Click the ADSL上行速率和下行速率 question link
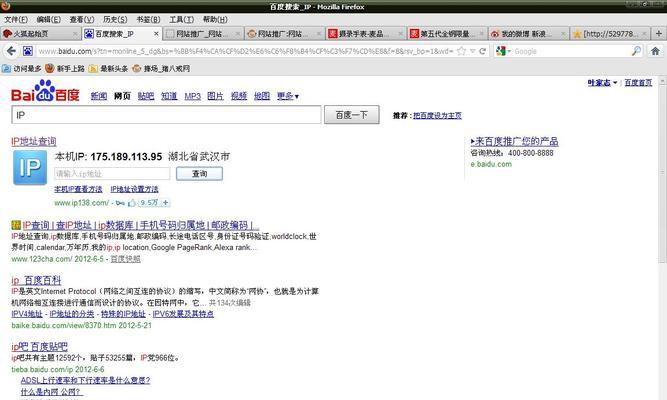Viewport: 667px width, 400px height. click(86, 380)
